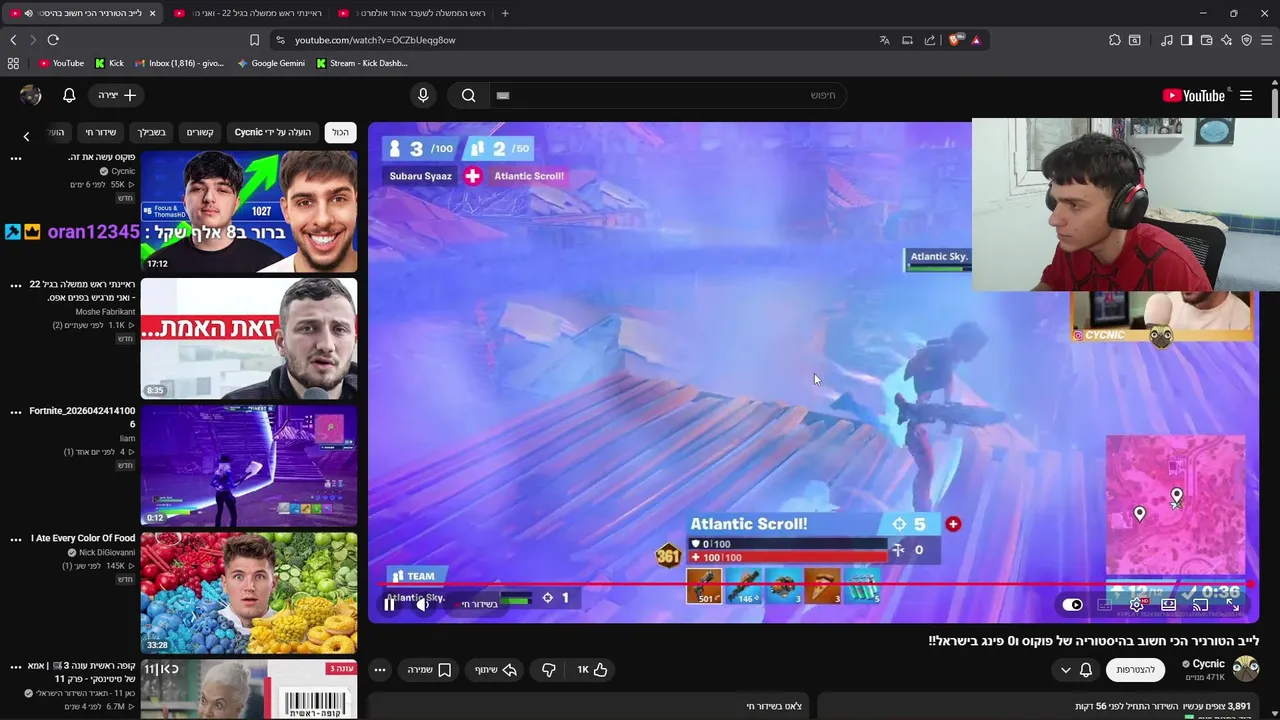Open the YouTube notifications bell
Screen dimensions: 1280x720
(x=69, y=95)
